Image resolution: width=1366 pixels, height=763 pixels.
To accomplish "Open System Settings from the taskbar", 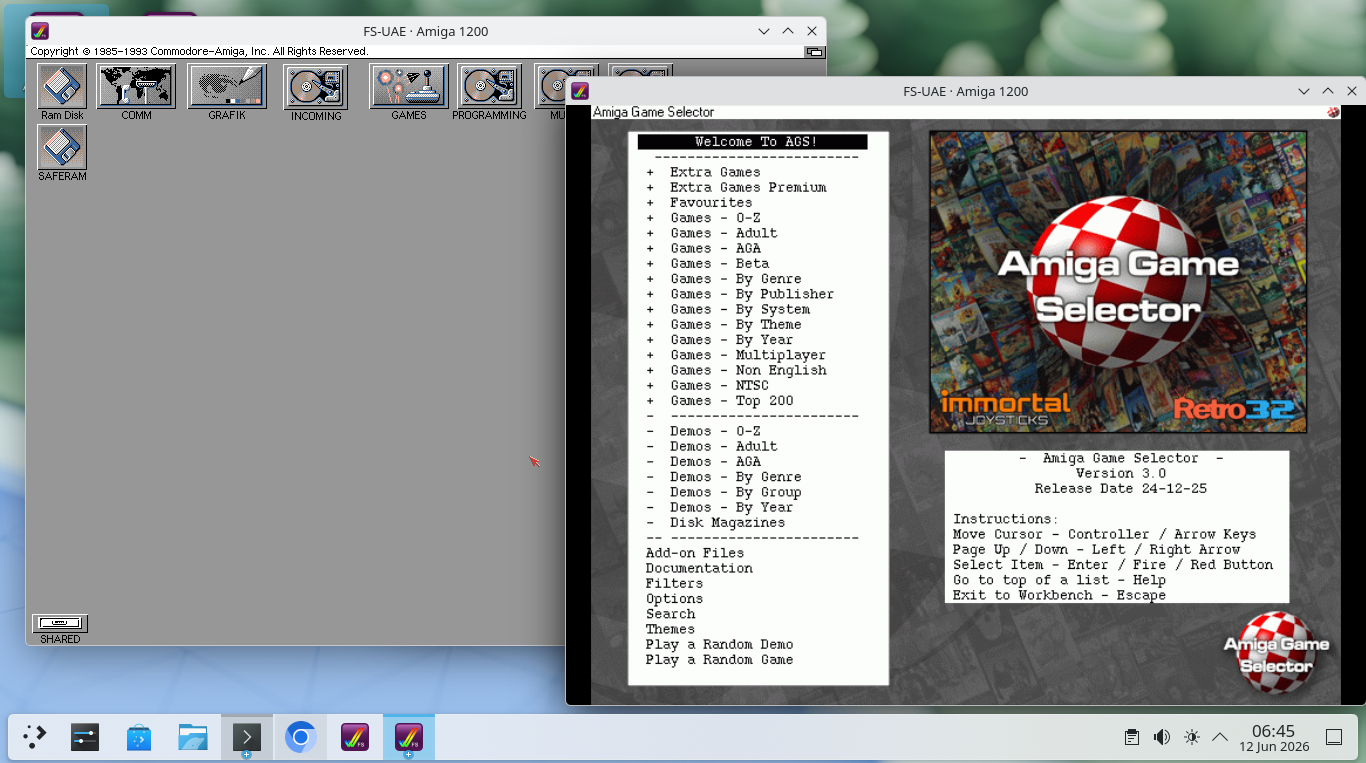I will (84, 738).
